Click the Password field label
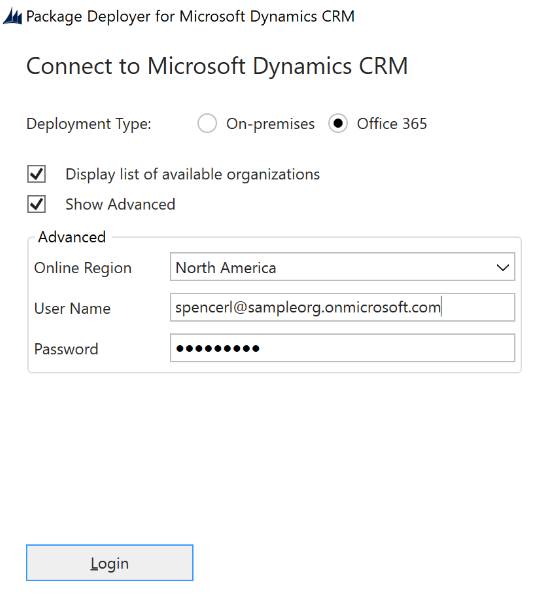This screenshot has height=604, width=535. (66, 349)
